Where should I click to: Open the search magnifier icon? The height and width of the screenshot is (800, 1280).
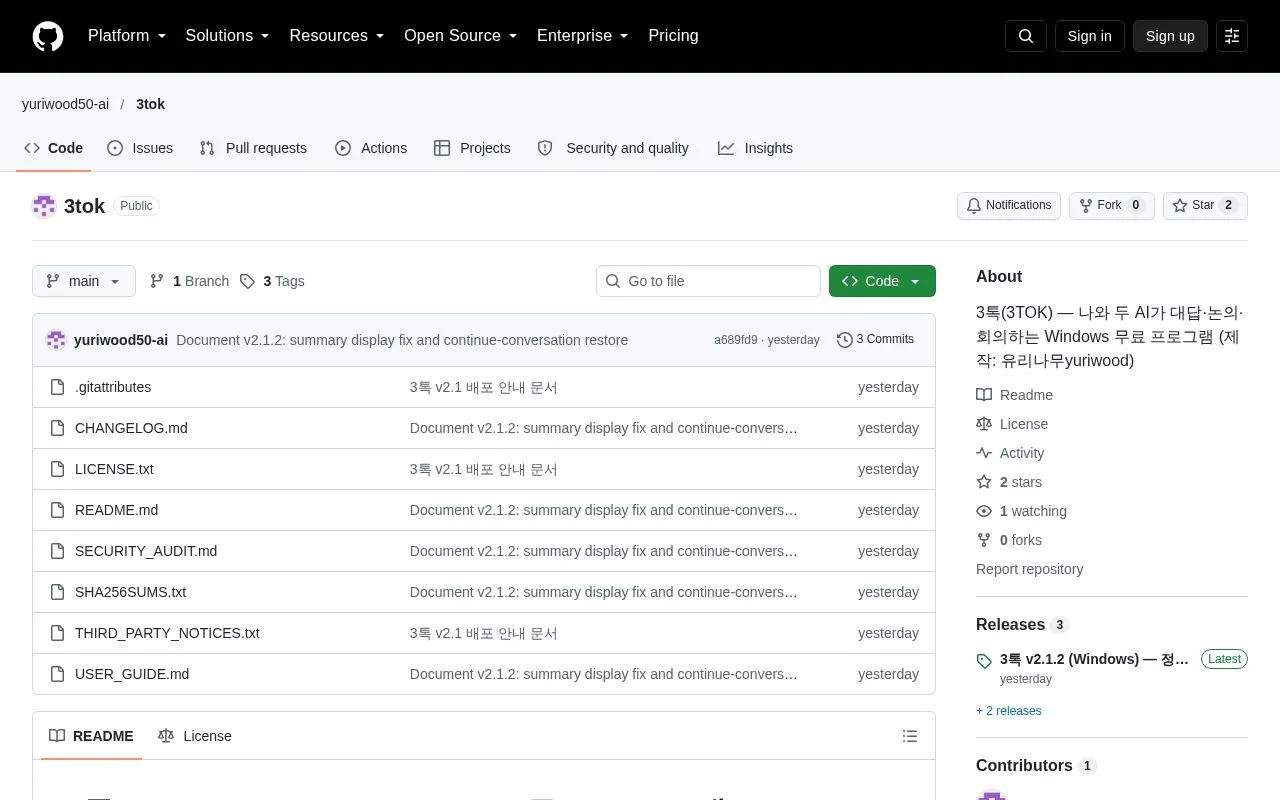(x=1026, y=36)
